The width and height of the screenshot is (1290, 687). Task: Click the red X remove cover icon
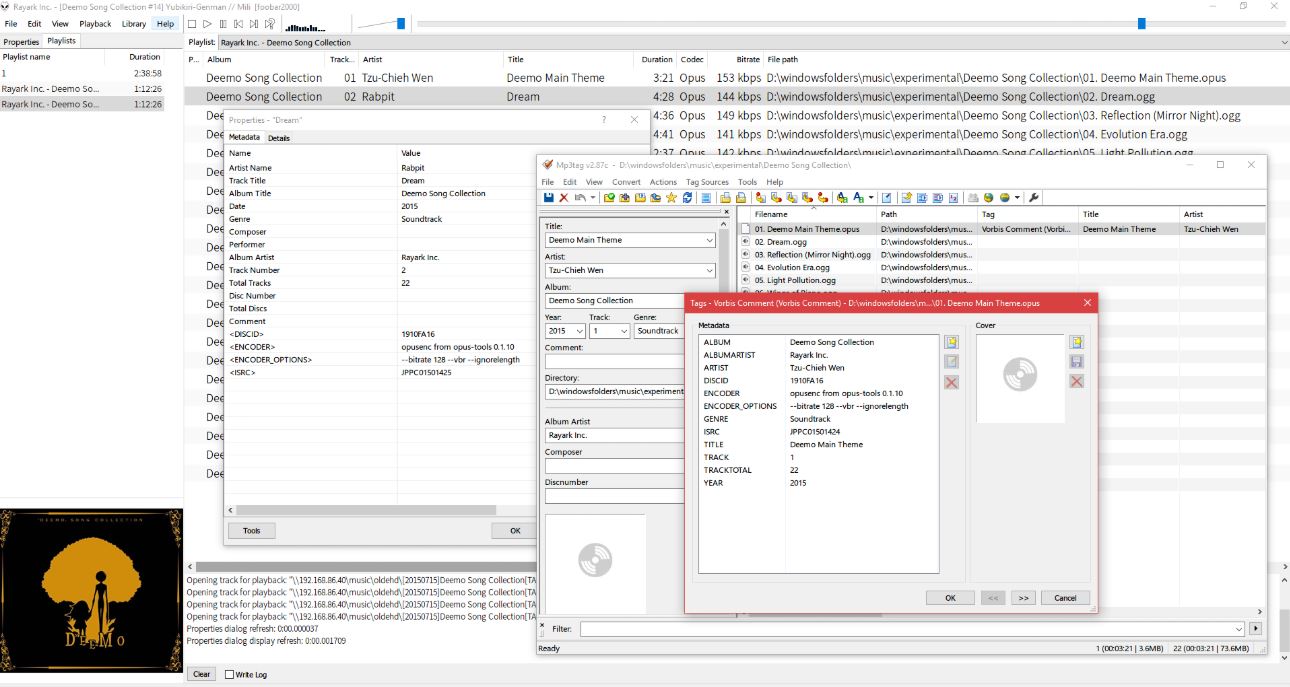pyautogui.click(x=1076, y=381)
